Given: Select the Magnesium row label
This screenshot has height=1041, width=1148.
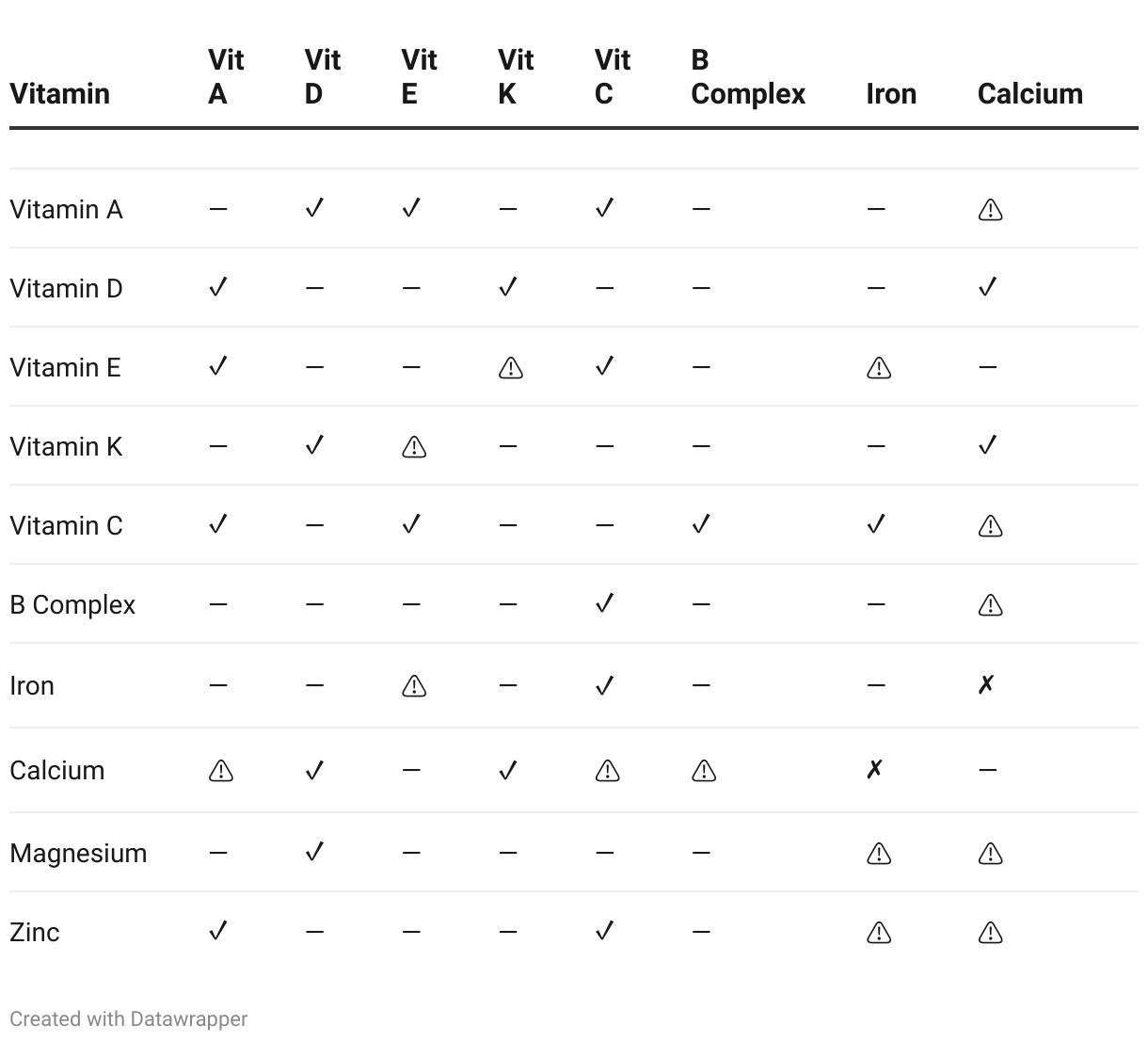Looking at the screenshot, I should point(78,853).
